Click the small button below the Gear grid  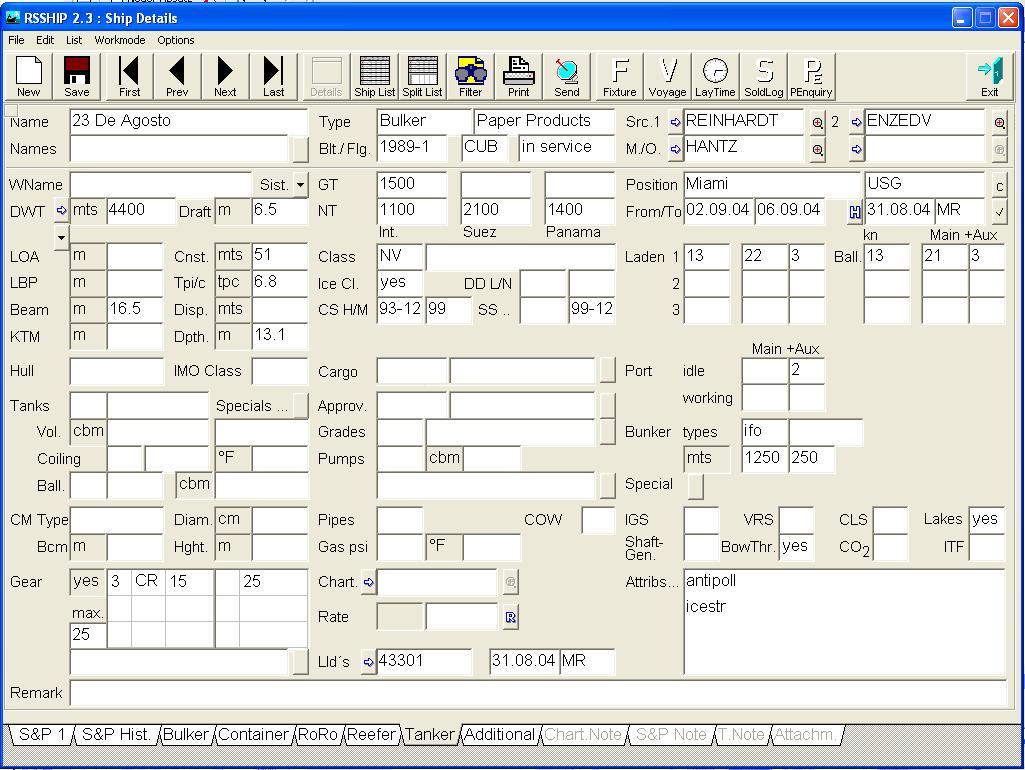[x=301, y=661]
